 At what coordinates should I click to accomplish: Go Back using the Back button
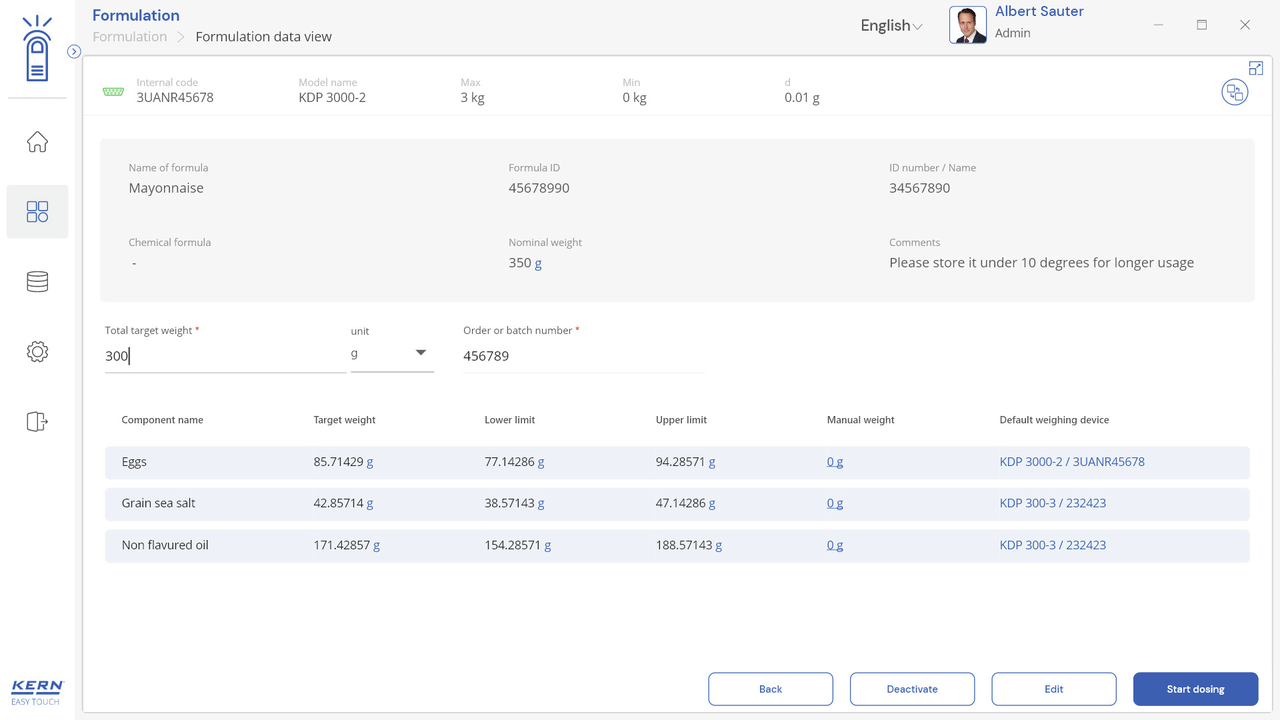[770, 689]
